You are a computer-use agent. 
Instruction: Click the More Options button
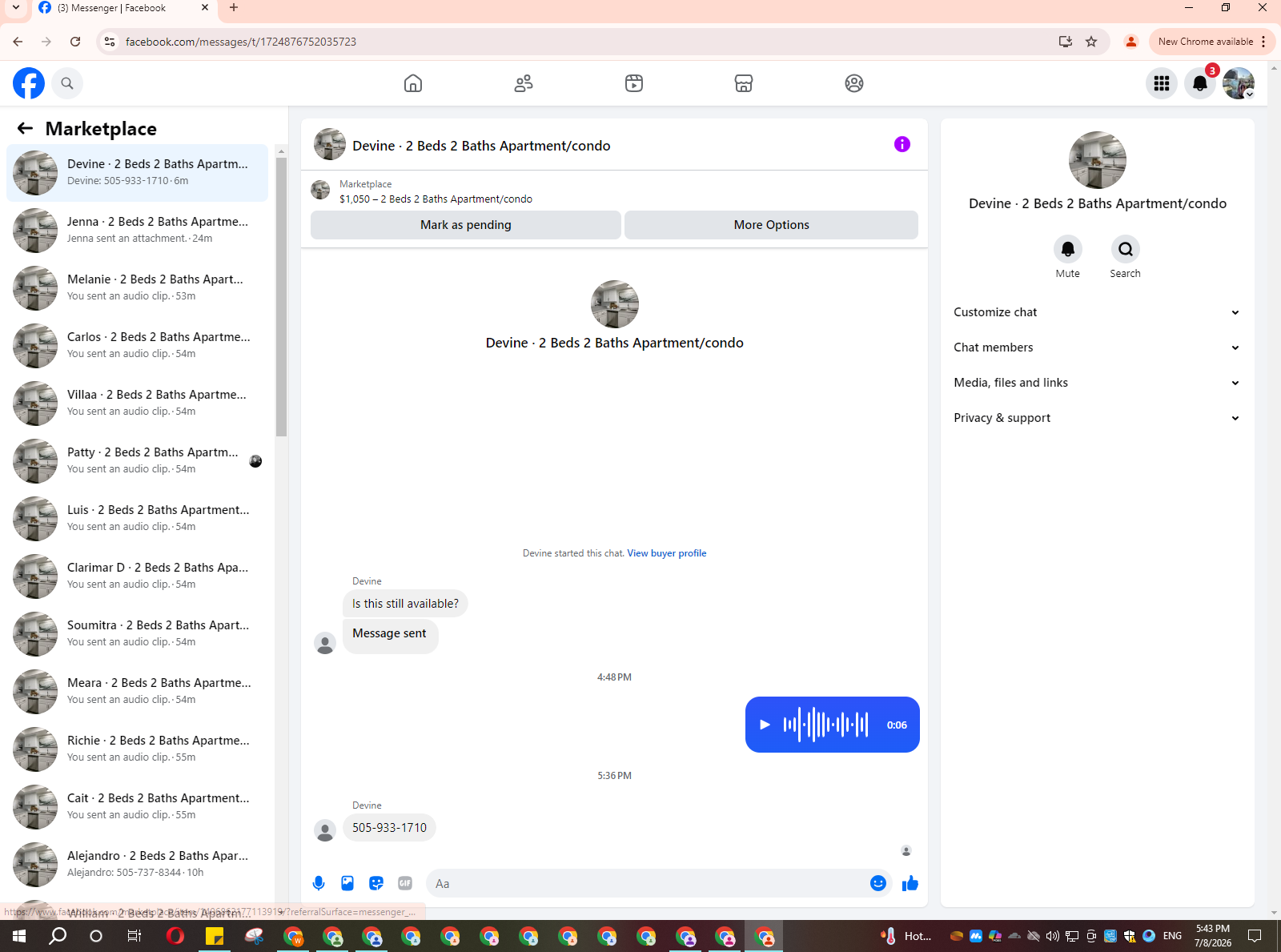[772, 225]
